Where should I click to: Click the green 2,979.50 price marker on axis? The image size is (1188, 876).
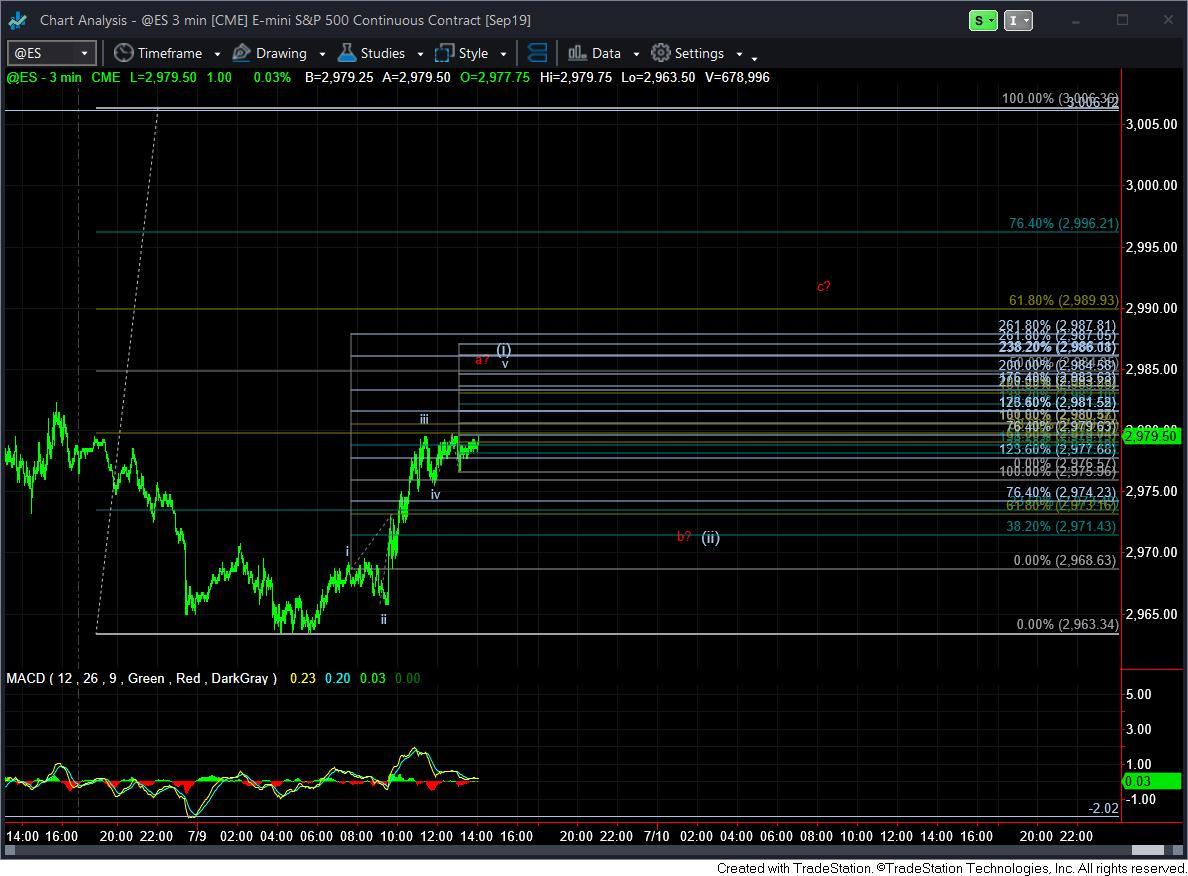[x=1151, y=435]
